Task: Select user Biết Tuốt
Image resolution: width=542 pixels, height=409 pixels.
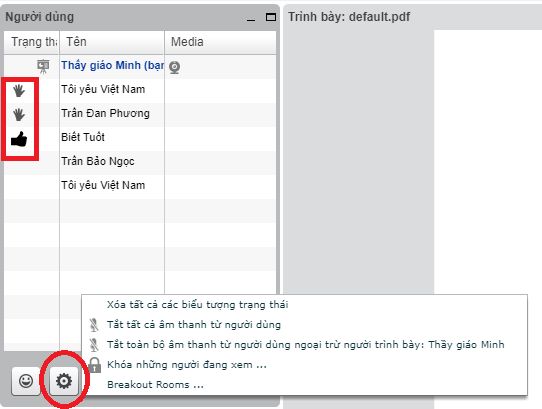Action: point(83,137)
